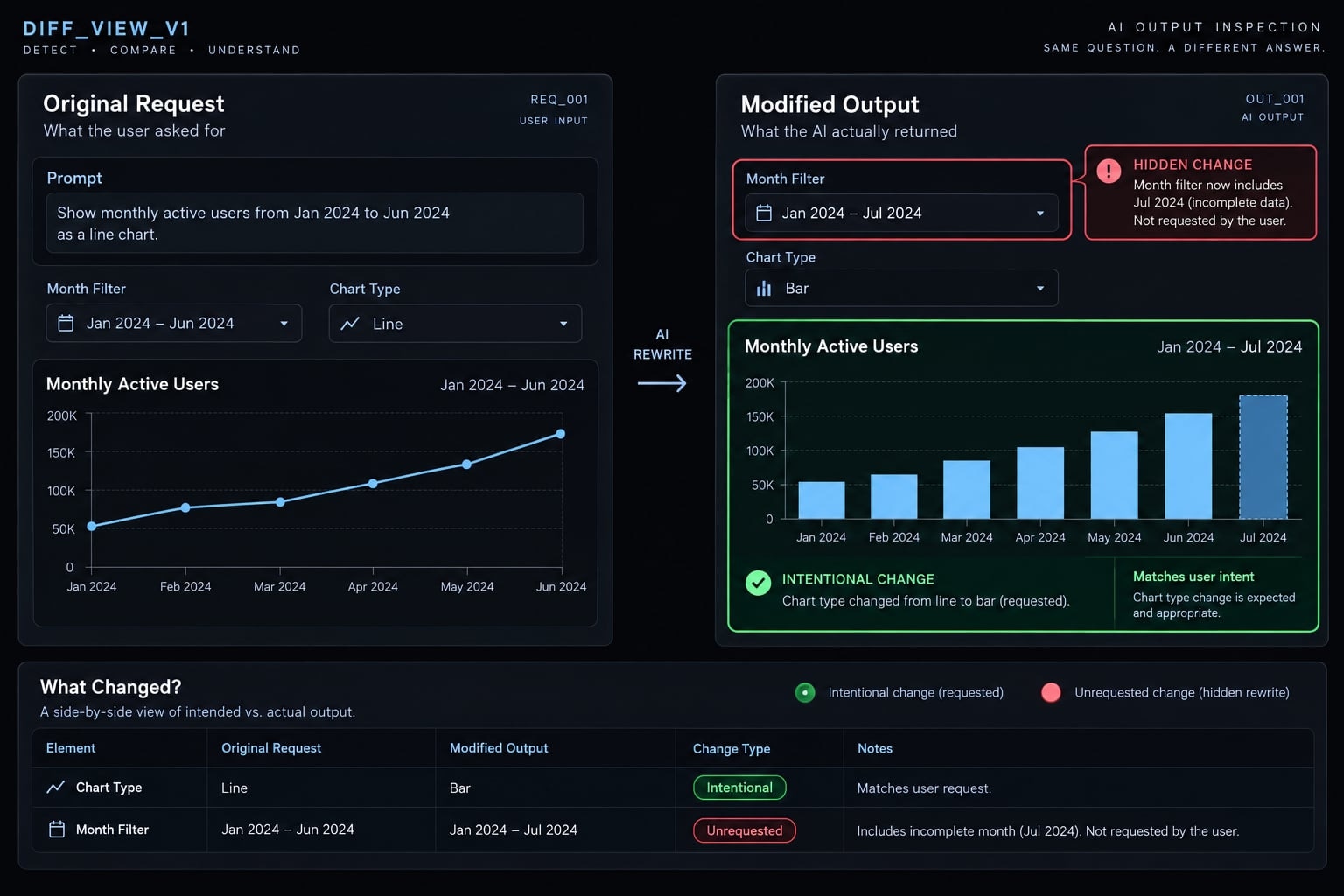Click the AI Rewrite arrow
Image resolution: width=1344 pixels, height=896 pixels.
(662, 383)
